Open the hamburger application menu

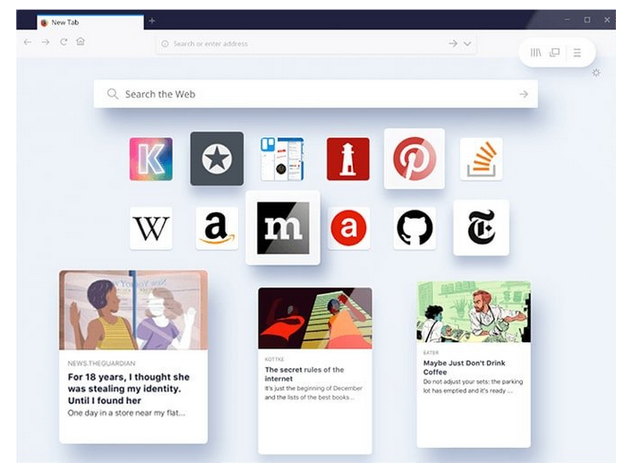coord(577,53)
